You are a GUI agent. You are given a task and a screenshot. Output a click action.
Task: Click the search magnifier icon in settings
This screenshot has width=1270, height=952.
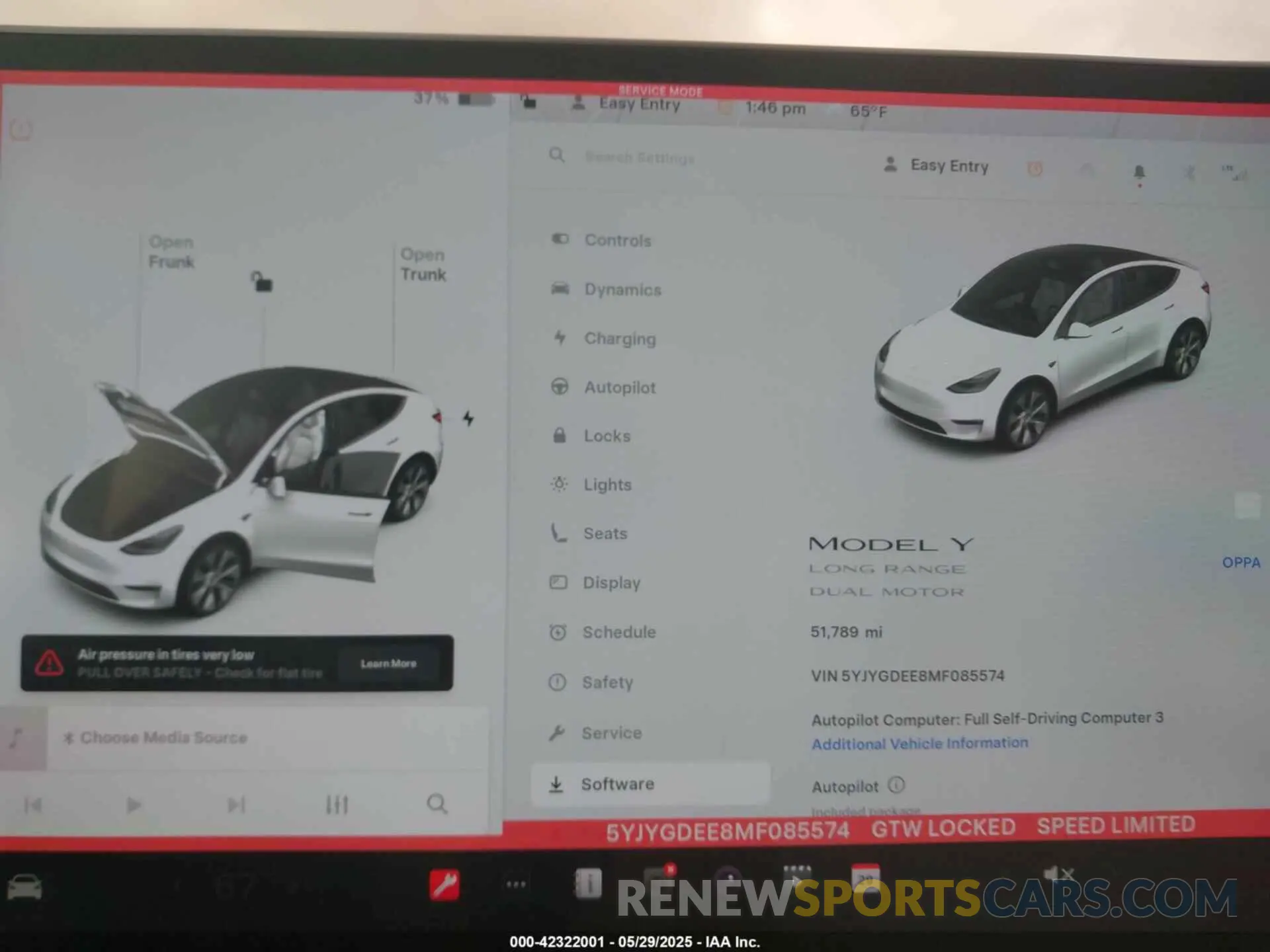tap(557, 155)
